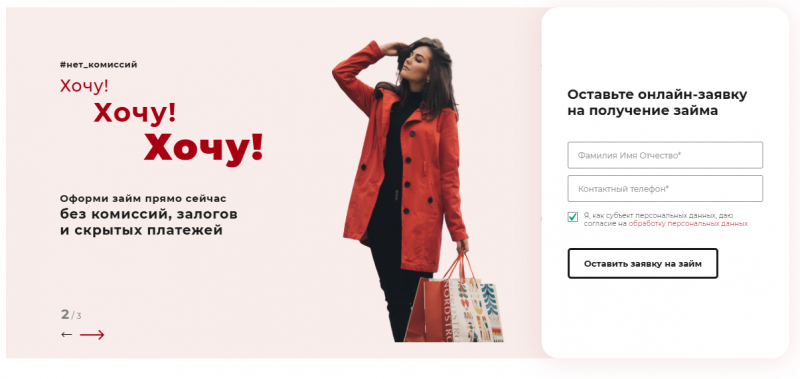Click the без комиссий, залогов text

tap(148, 214)
